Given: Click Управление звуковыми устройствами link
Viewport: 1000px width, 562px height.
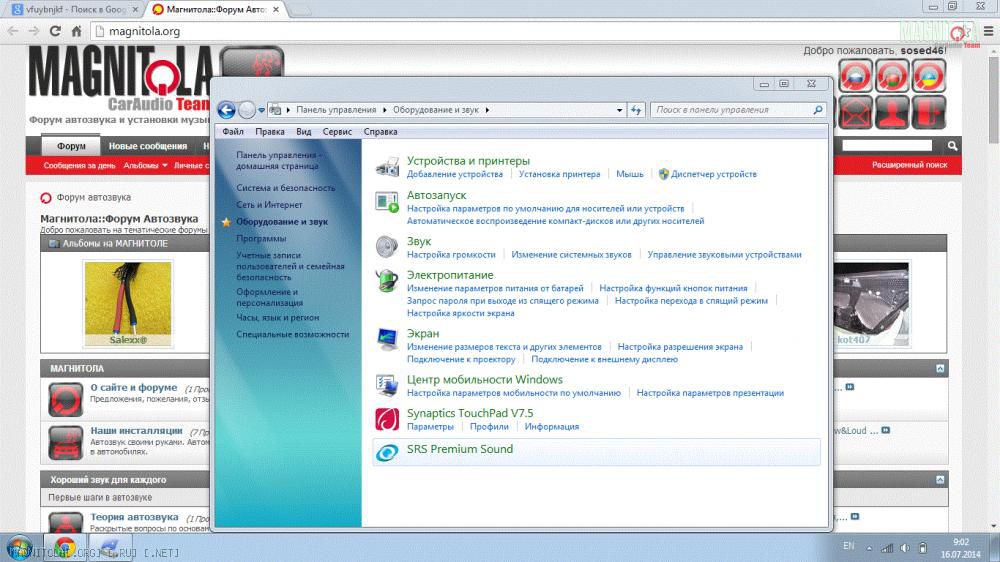Looking at the screenshot, I should click(724, 255).
